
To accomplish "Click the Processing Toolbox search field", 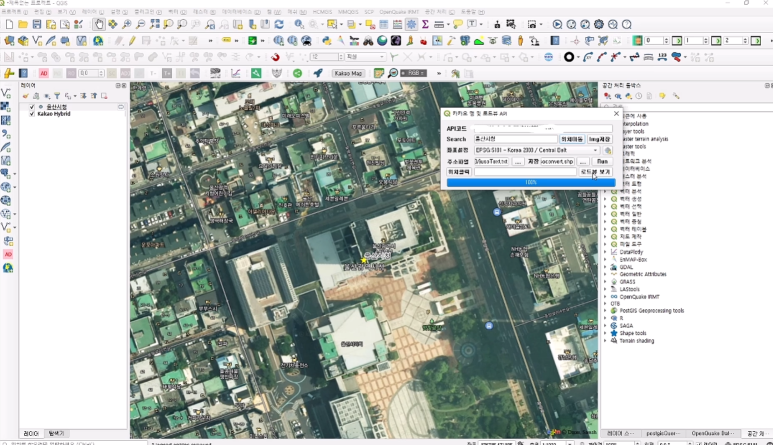I will pos(685,106).
